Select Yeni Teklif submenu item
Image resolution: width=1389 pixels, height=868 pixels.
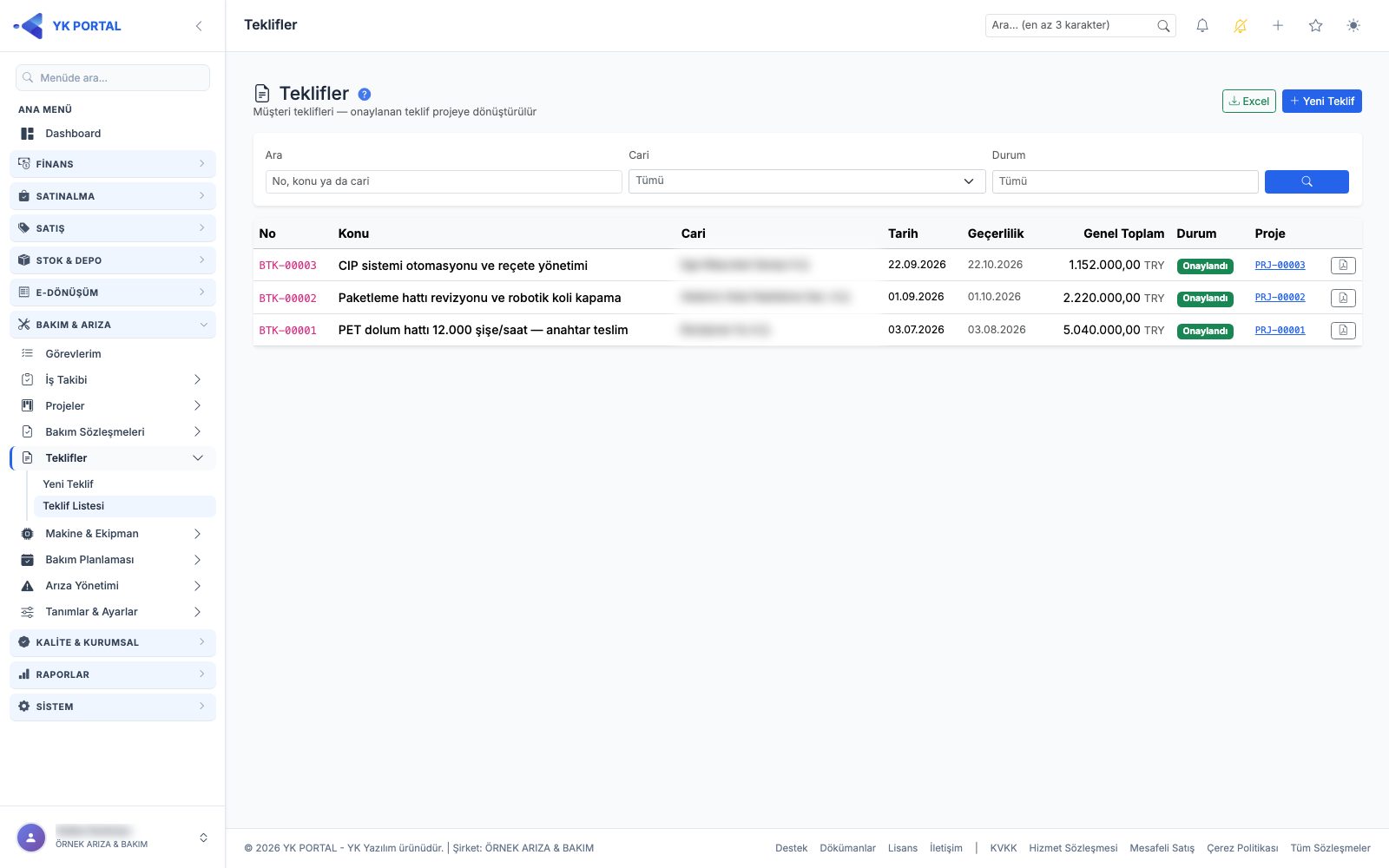(x=68, y=484)
